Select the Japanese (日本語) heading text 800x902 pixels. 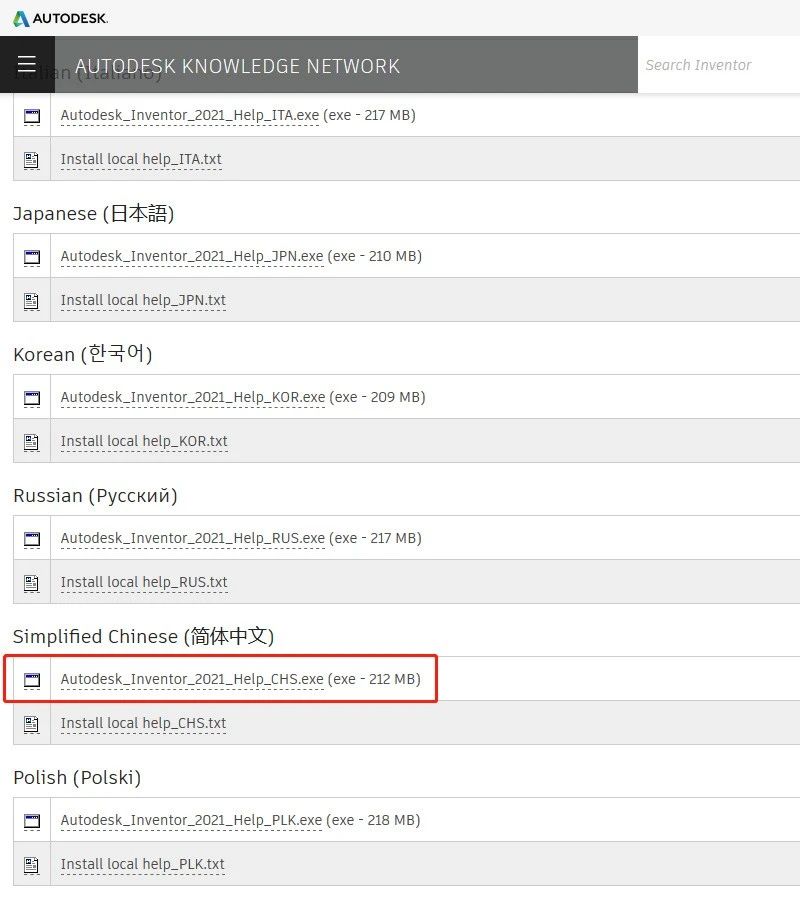[x=94, y=213]
